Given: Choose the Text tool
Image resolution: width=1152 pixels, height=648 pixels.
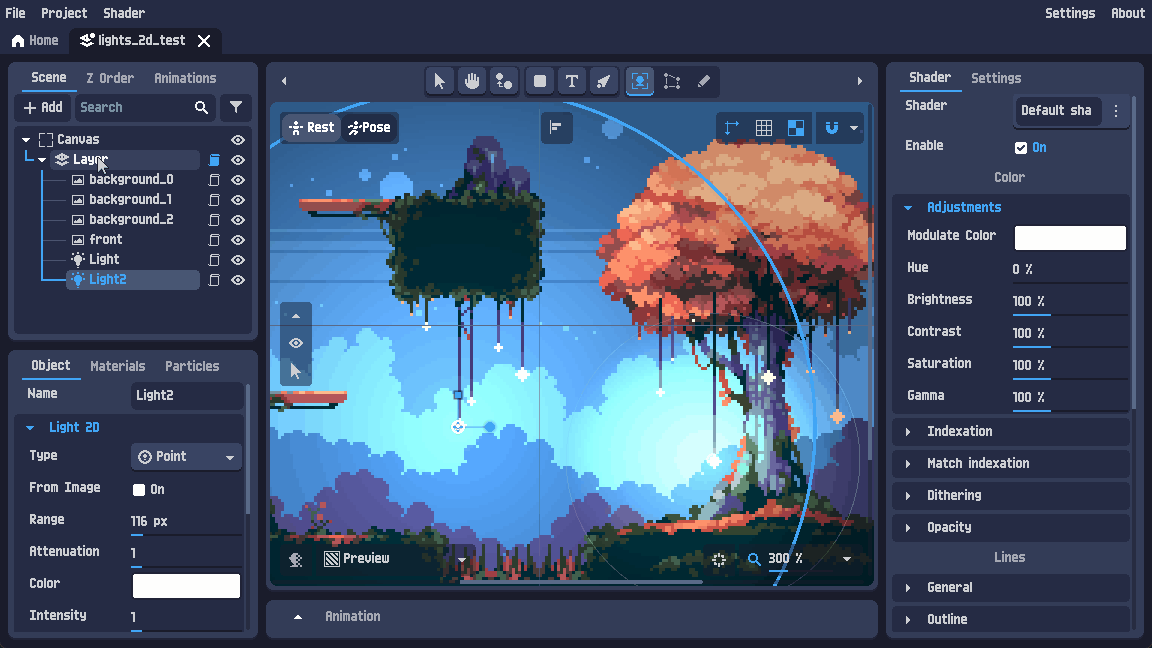Looking at the screenshot, I should pyautogui.click(x=572, y=81).
